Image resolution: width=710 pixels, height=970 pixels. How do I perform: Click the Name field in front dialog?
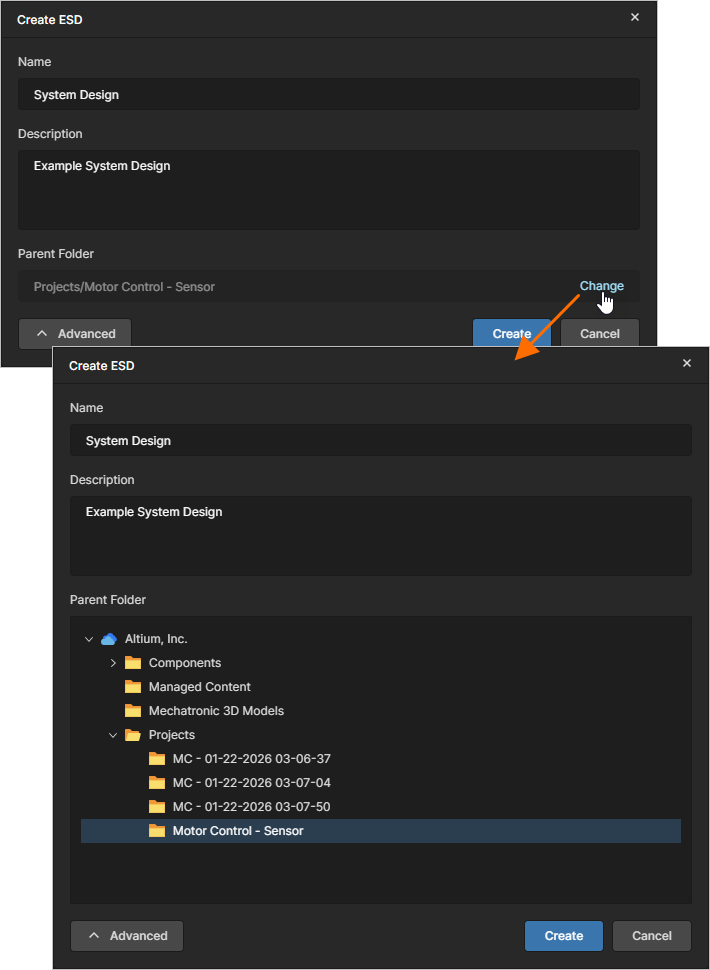[x=380, y=441]
